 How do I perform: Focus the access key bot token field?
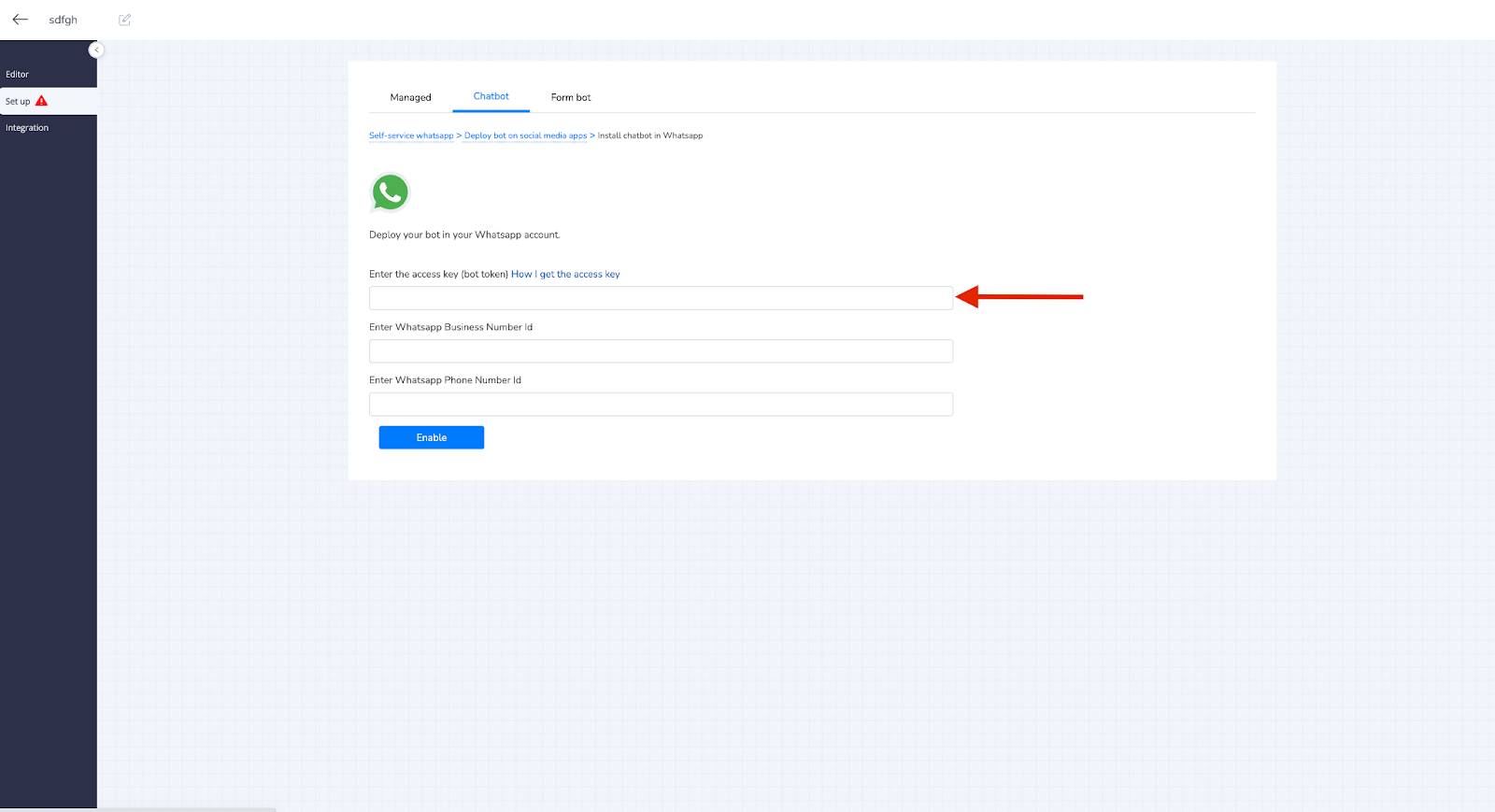pos(661,298)
